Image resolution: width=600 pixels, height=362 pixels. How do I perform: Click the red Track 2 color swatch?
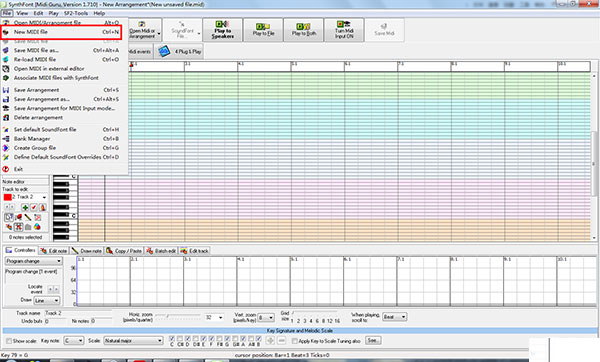click(x=7, y=197)
